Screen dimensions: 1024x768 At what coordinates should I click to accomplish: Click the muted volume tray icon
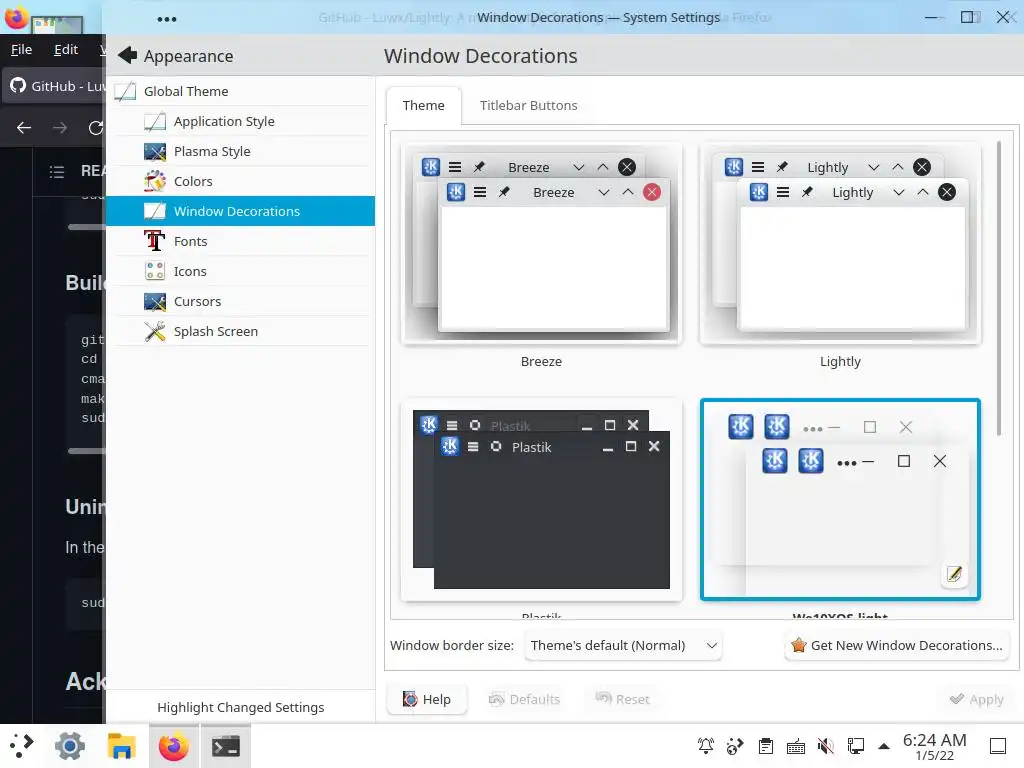[825, 746]
